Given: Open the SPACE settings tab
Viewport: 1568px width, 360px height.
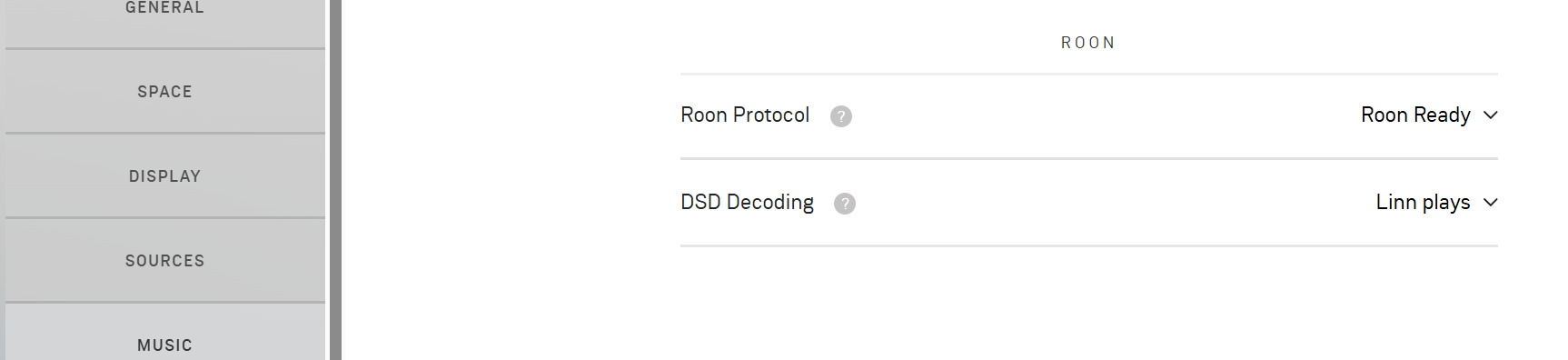Looking at the screenshot, I should pyautogui.click(x=164, y=92).
